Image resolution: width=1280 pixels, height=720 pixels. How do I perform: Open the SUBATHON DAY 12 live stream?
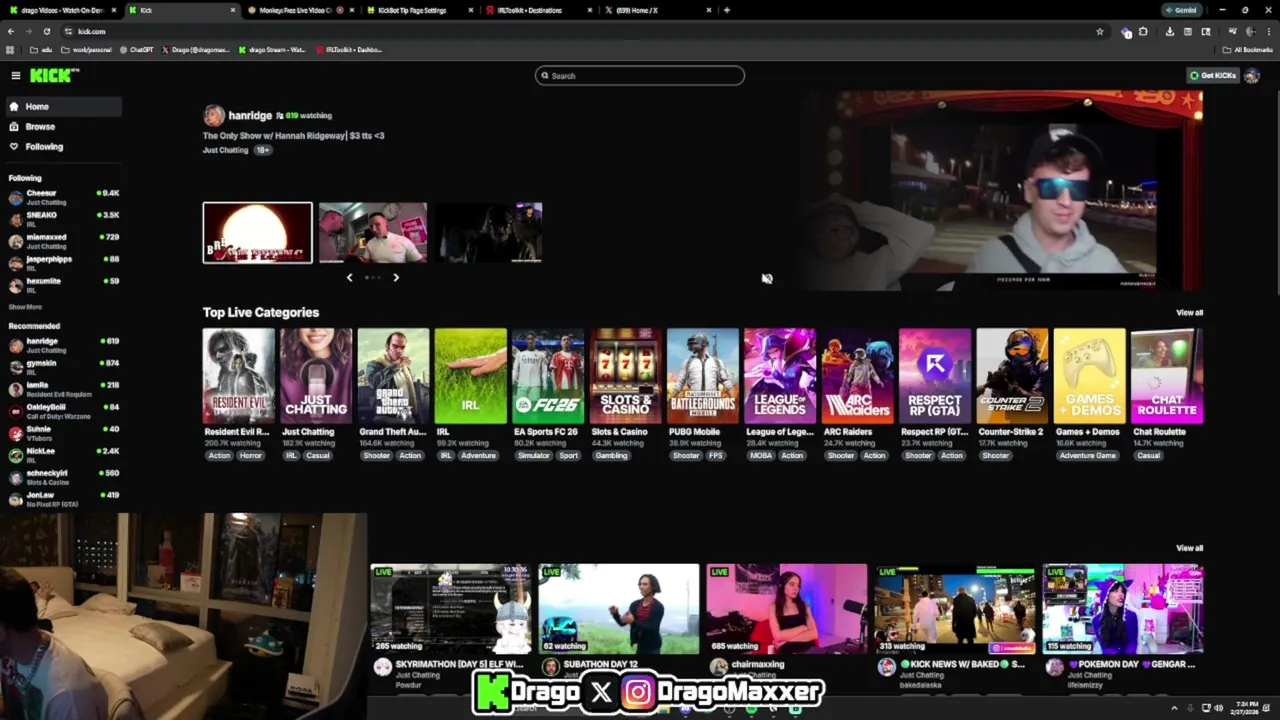tap(619, 609)
